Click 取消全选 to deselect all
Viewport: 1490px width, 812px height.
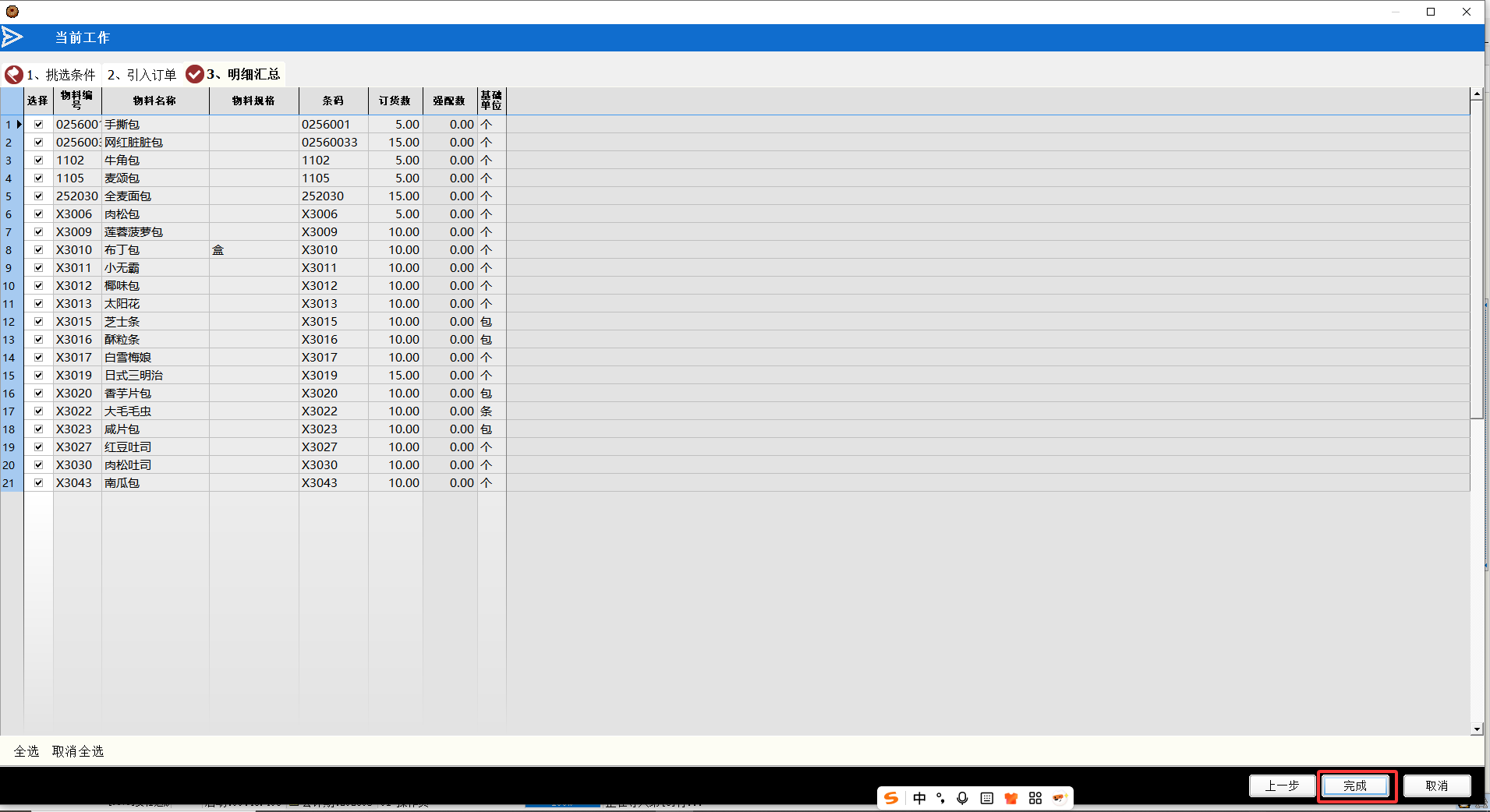78,751
